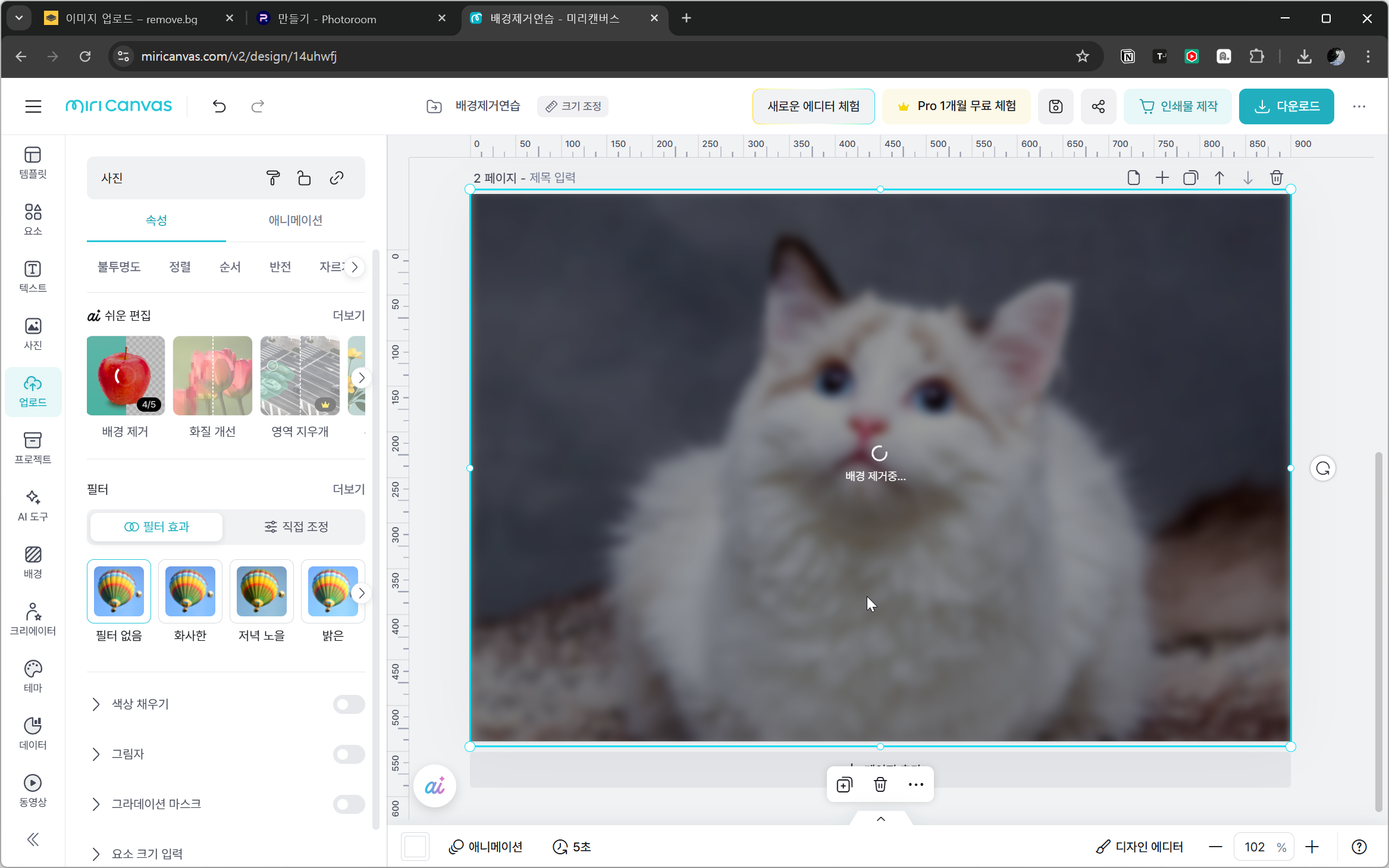1389x868 pixels.
Task: Delete page with top trash icon
Action: pos(1276,178)
